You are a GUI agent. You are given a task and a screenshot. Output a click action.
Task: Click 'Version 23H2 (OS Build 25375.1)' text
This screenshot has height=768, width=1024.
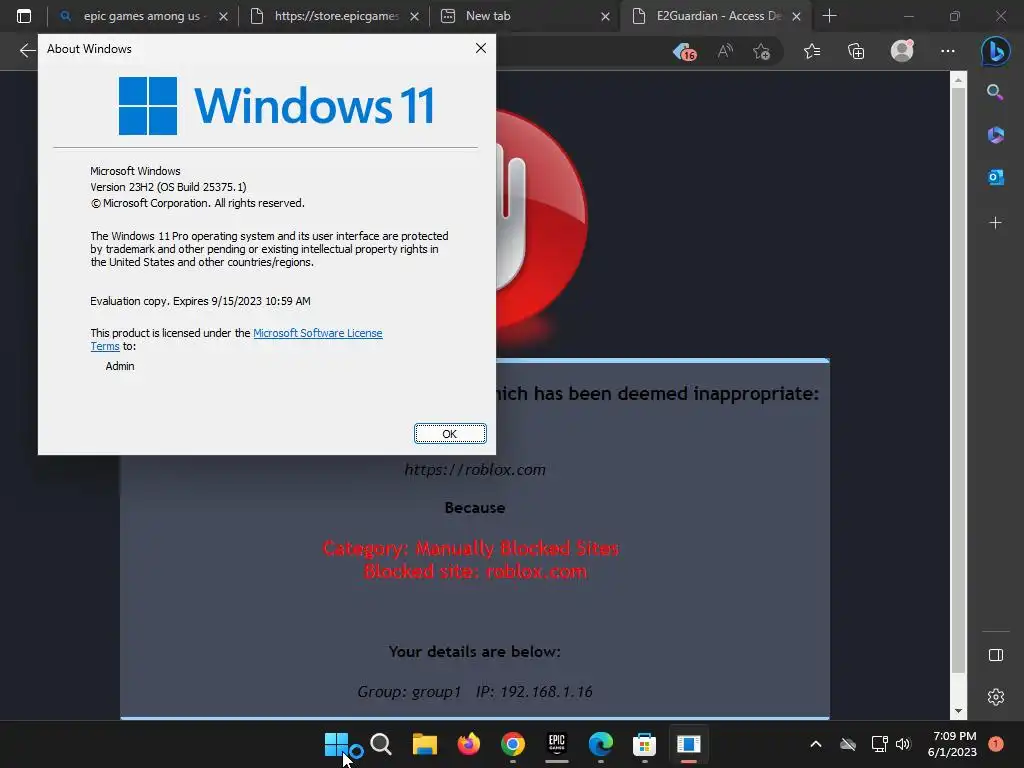pos(168,187)
